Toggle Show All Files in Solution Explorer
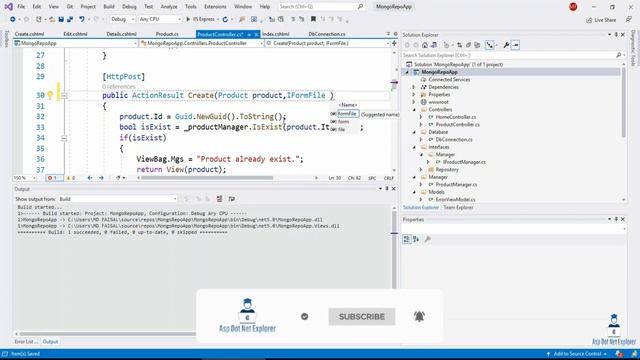The height and width of the screenshot is (360, 640). (x=477, y=45)
